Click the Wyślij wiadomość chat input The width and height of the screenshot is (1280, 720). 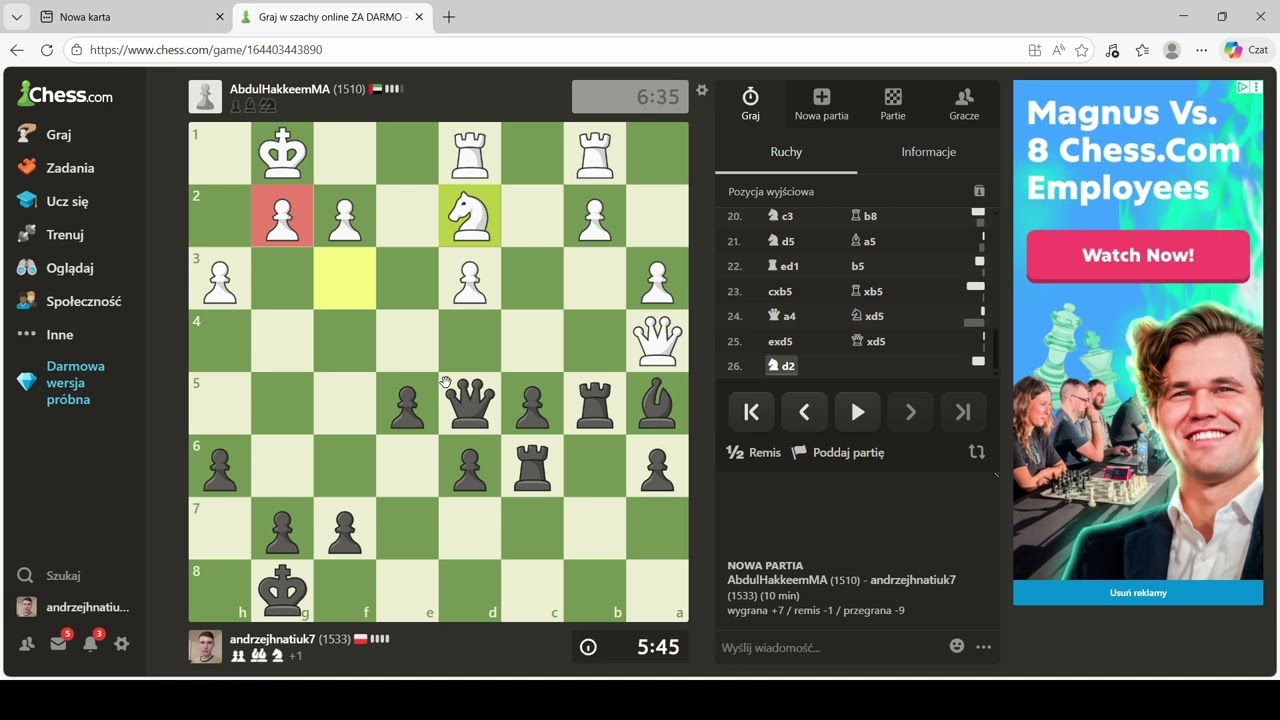828,647
